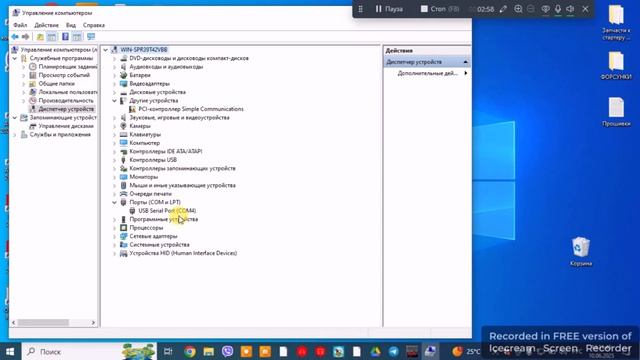The height and width of the screenshot is (360, 640).
Task: Select the Батареи category
Action: (x=140, y=75)
